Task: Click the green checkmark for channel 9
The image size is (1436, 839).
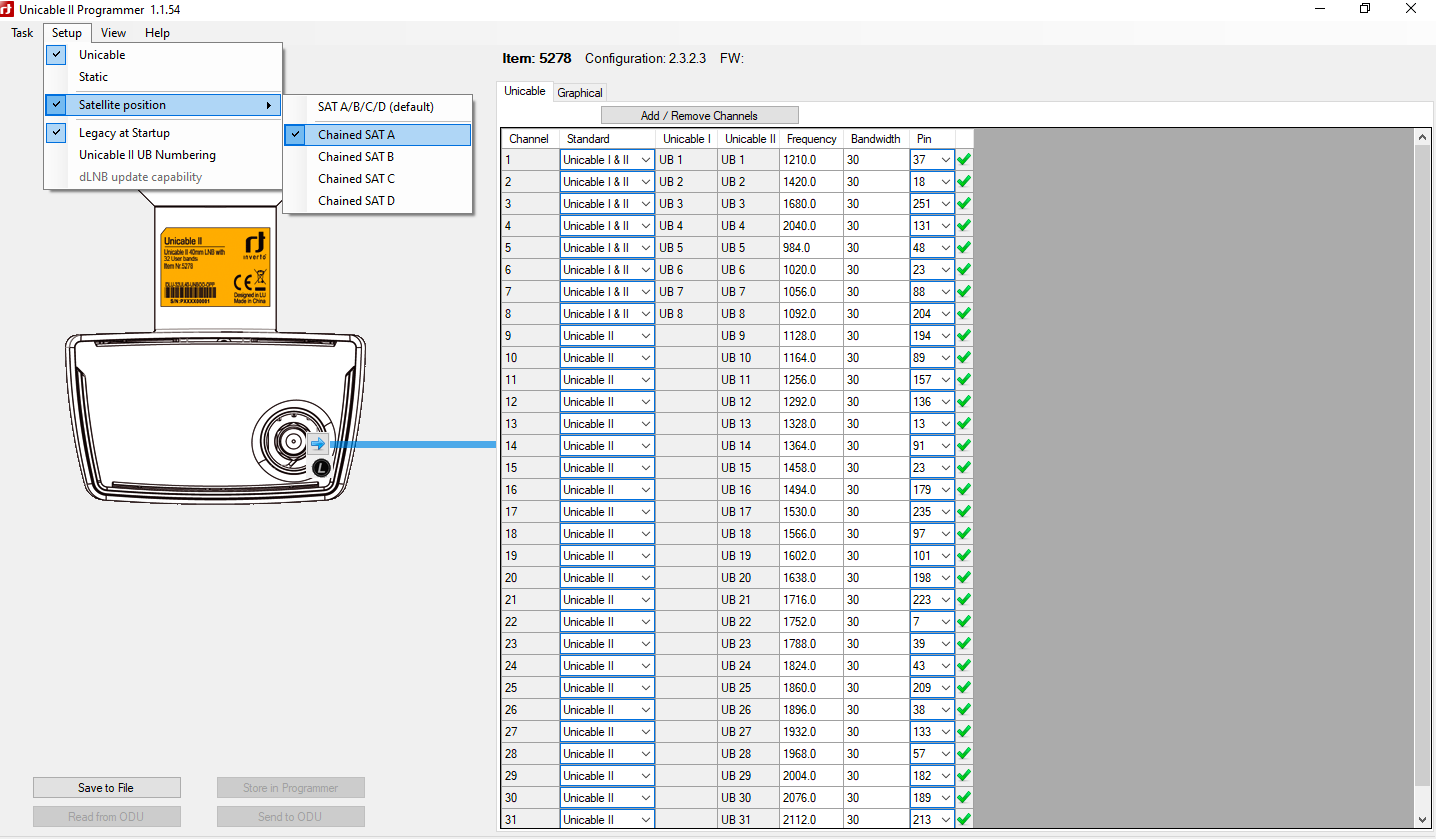Action: click(x=964, y=336)
